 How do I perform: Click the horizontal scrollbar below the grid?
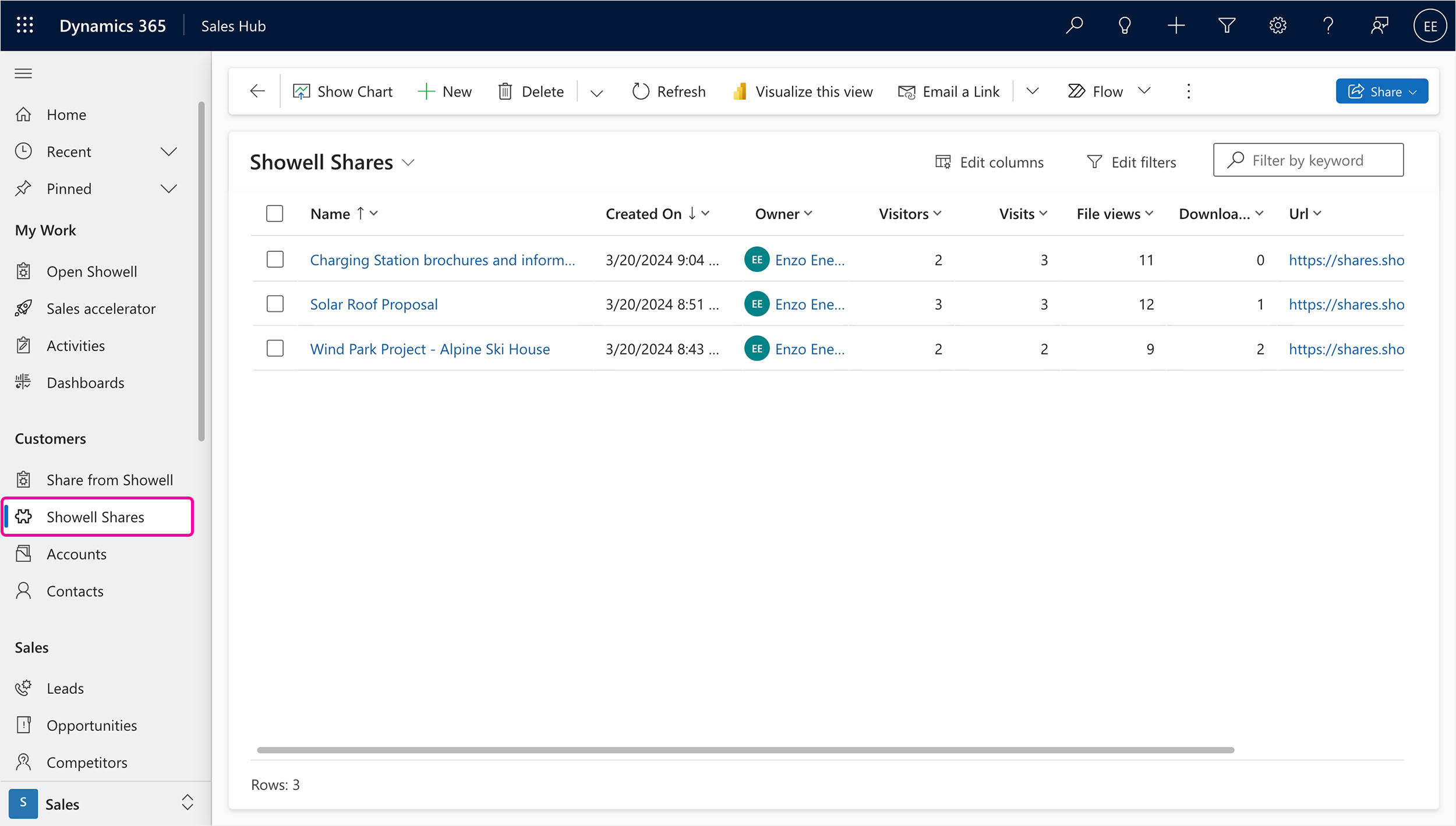pyautogui.click(x=745, y=750)
